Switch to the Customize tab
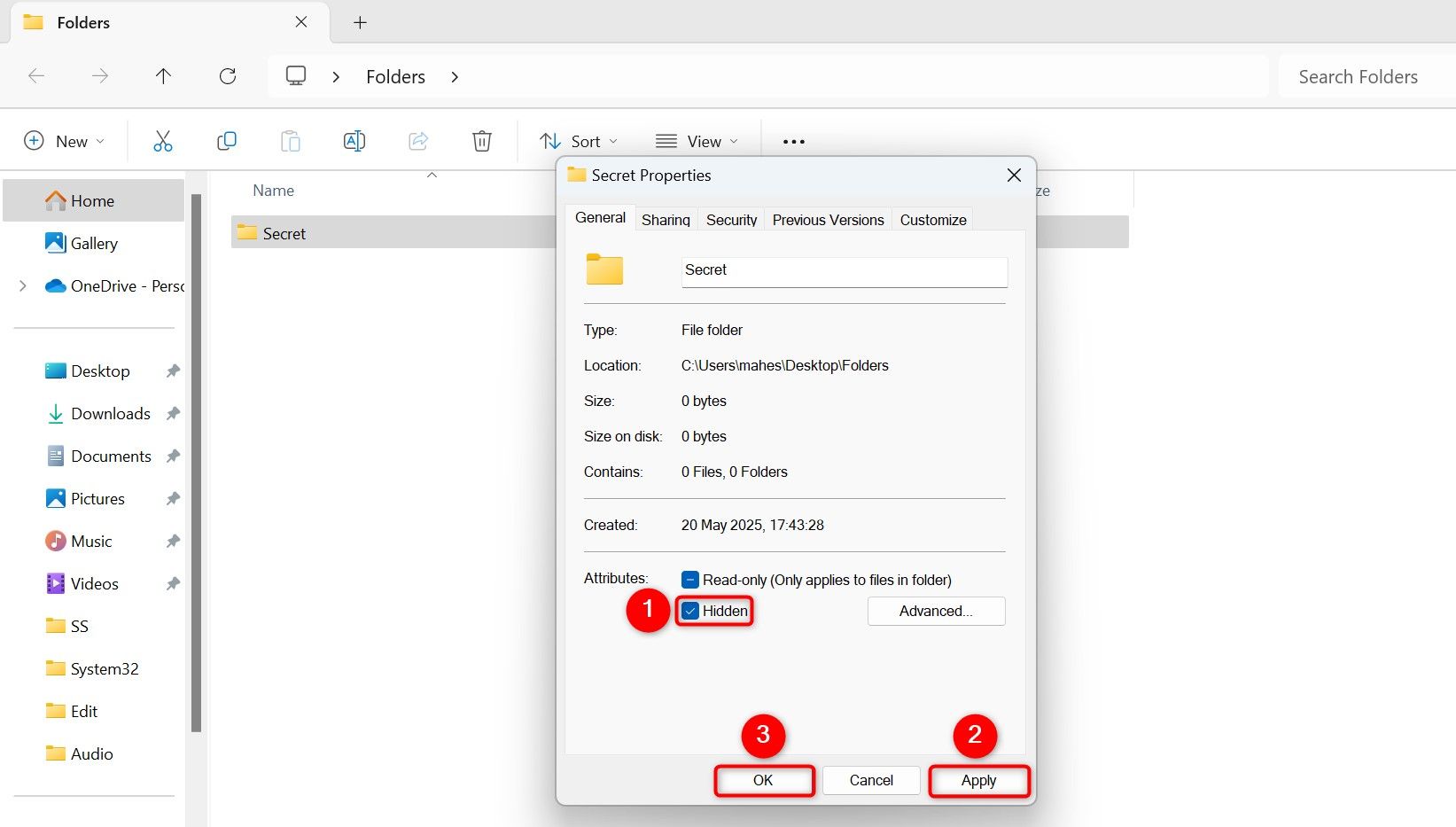This screenshot has height=827, width=1456. click(933, 220)
